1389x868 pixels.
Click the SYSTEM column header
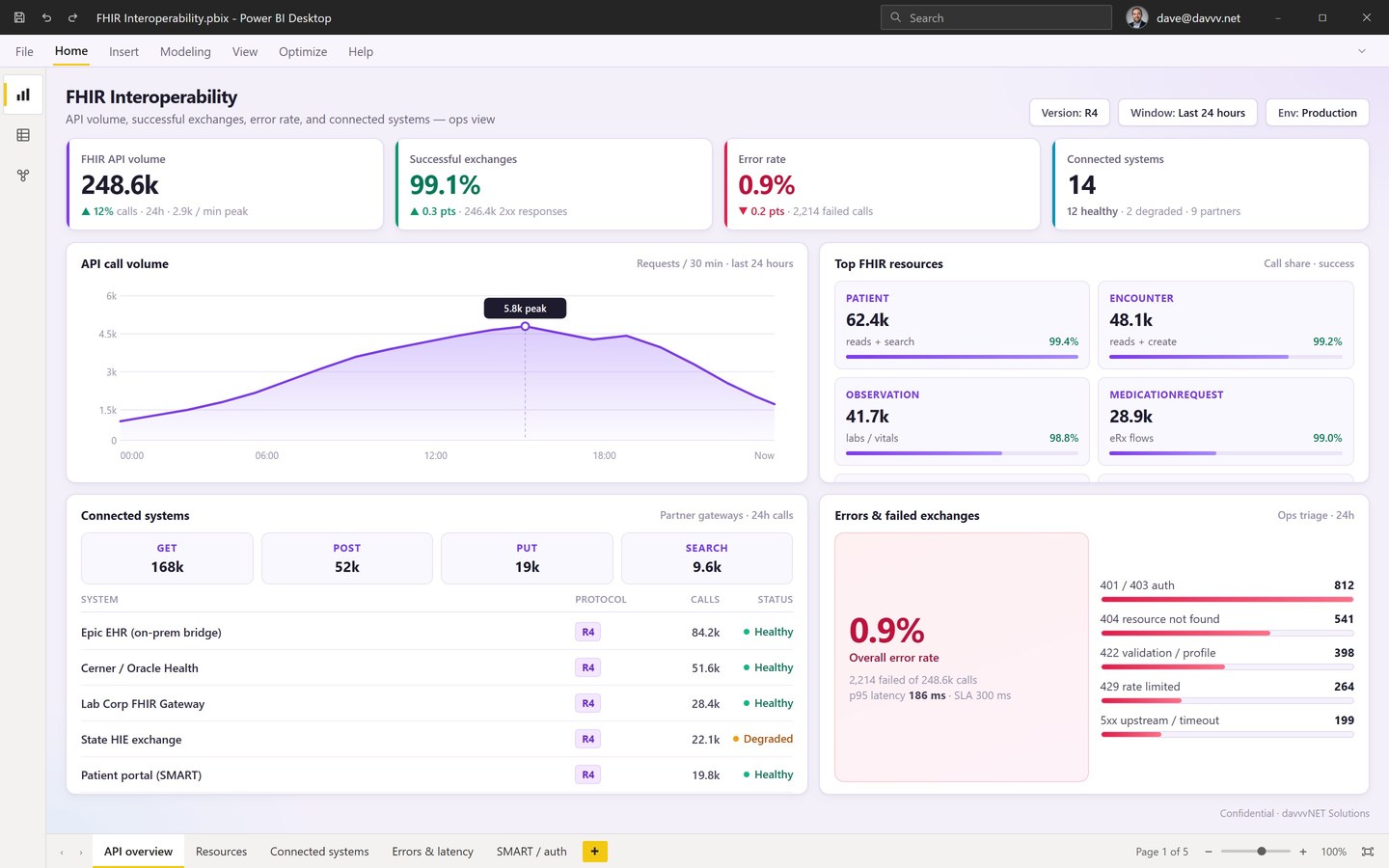point(99,600)
